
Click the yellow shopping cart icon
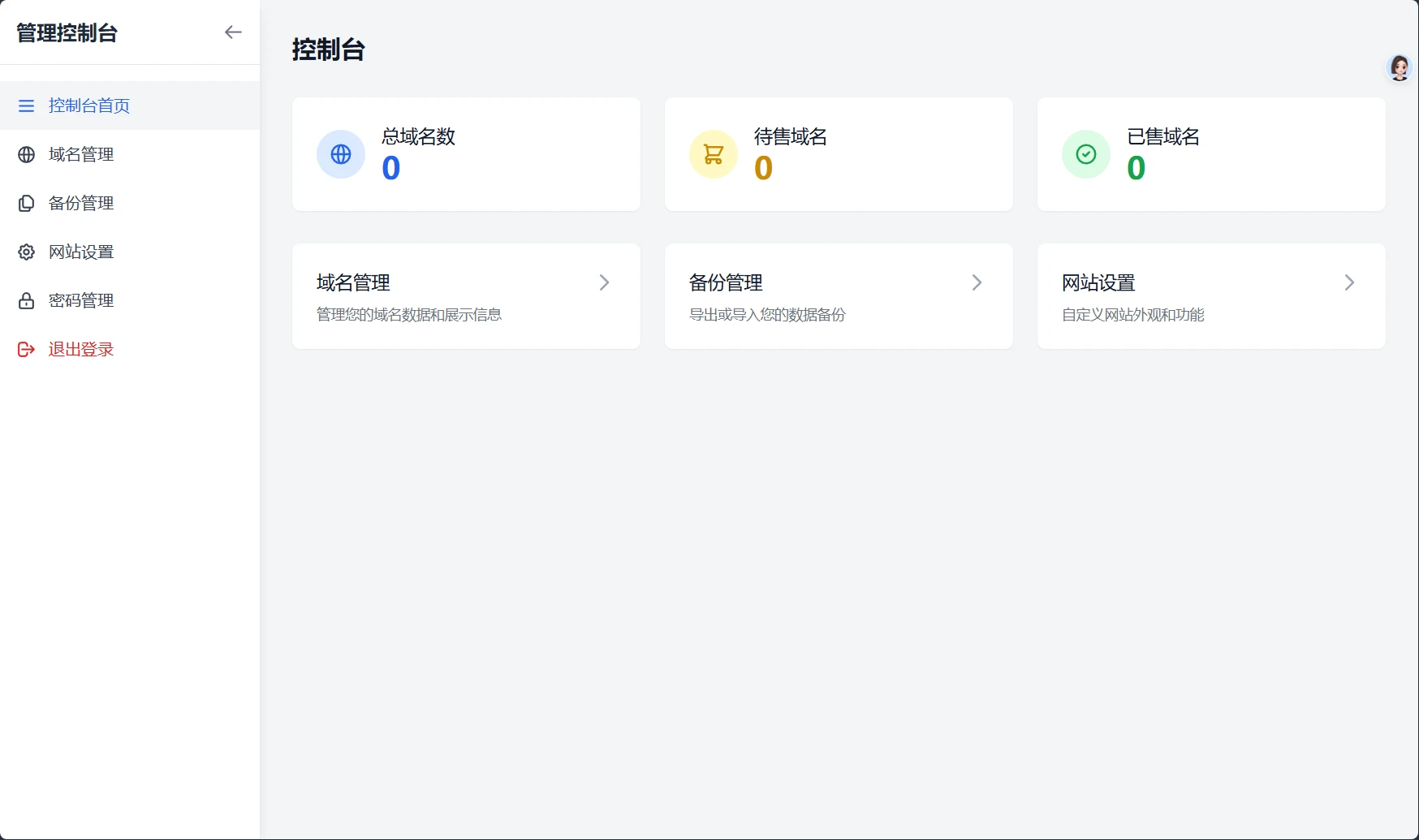point(713,154)
